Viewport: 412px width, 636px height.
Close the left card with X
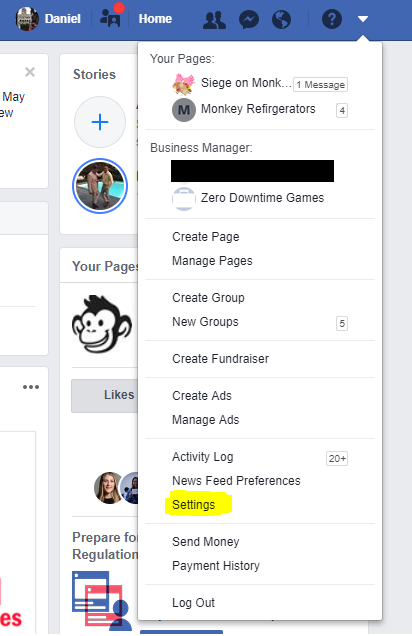click(30, 72)
